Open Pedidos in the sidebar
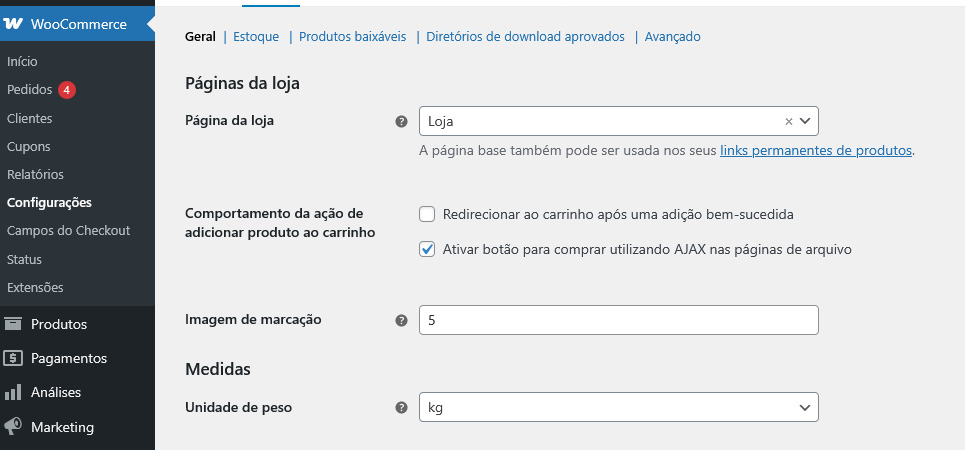Screen dimensions: 965x450 click(30, 90)
